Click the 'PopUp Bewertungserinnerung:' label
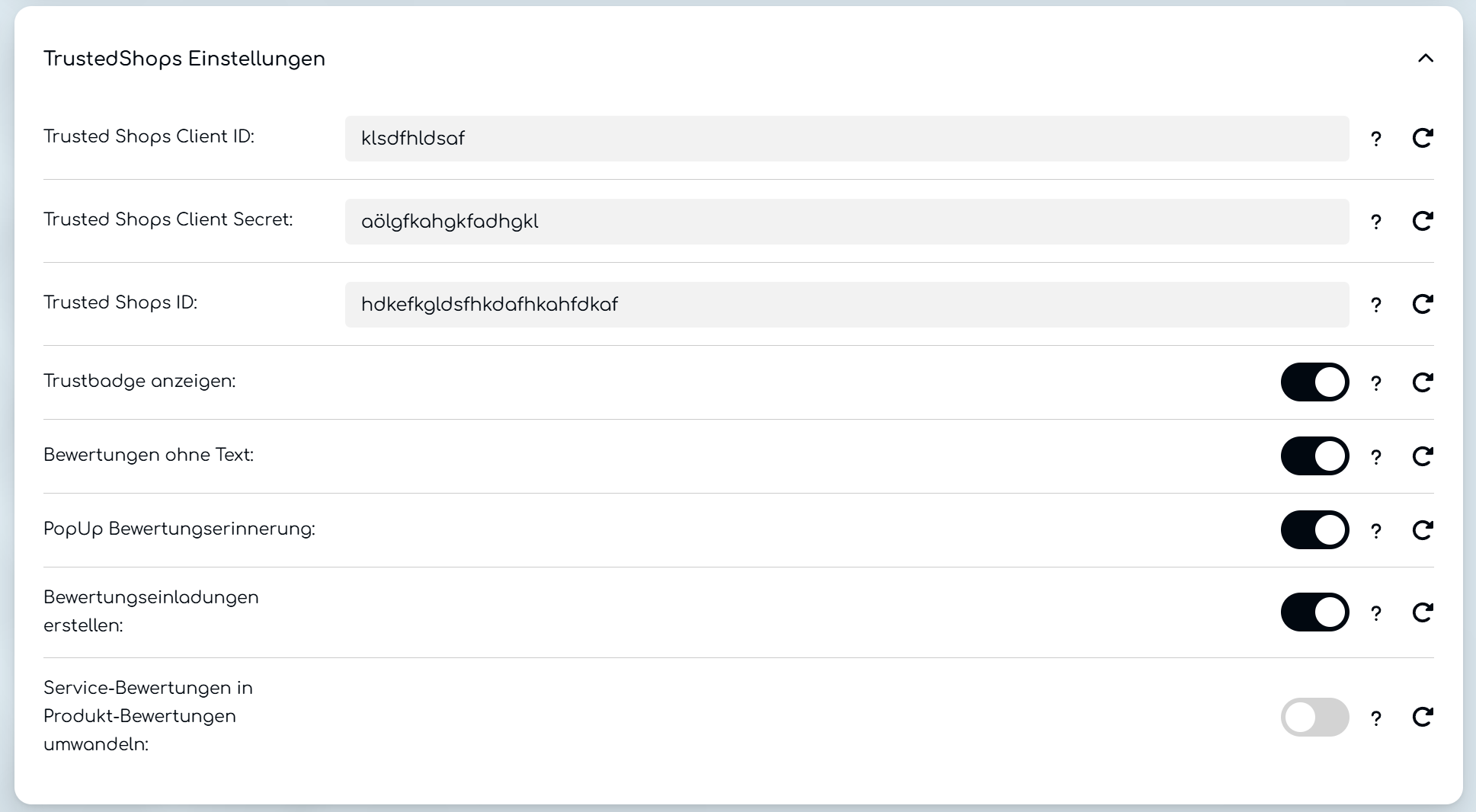The image size is (1476, 812). pyautogui.click(x=179, y=529)
